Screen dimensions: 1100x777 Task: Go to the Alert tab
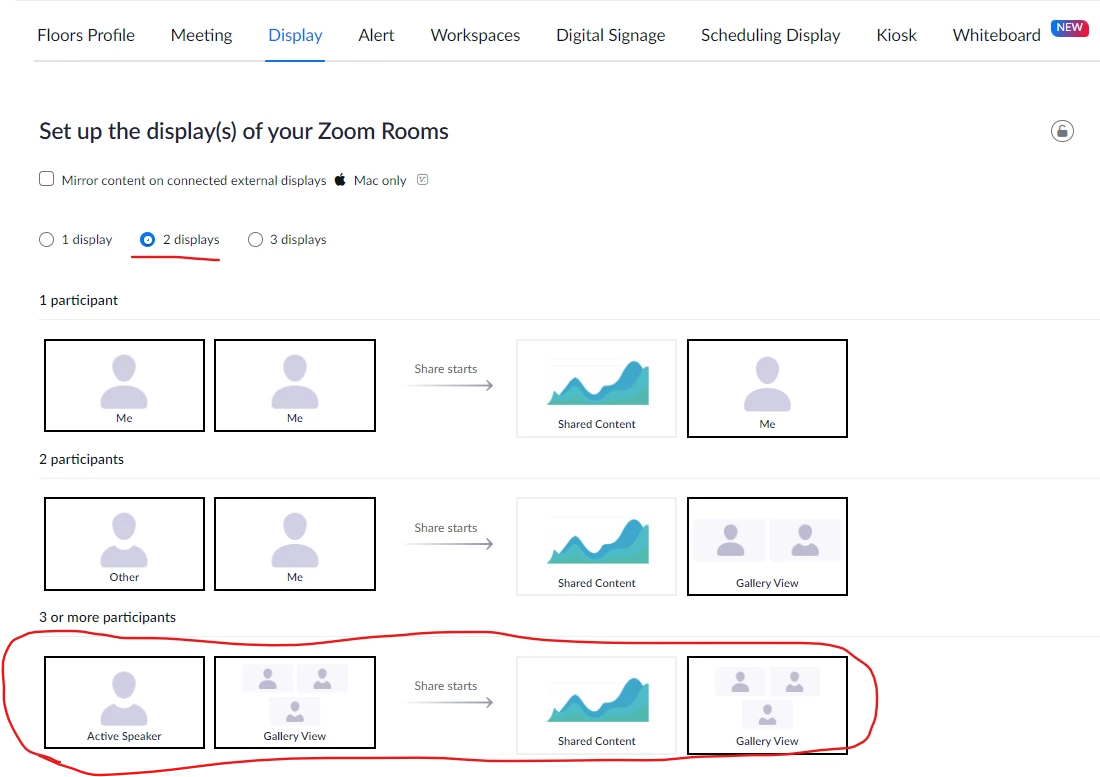point(376,35)
